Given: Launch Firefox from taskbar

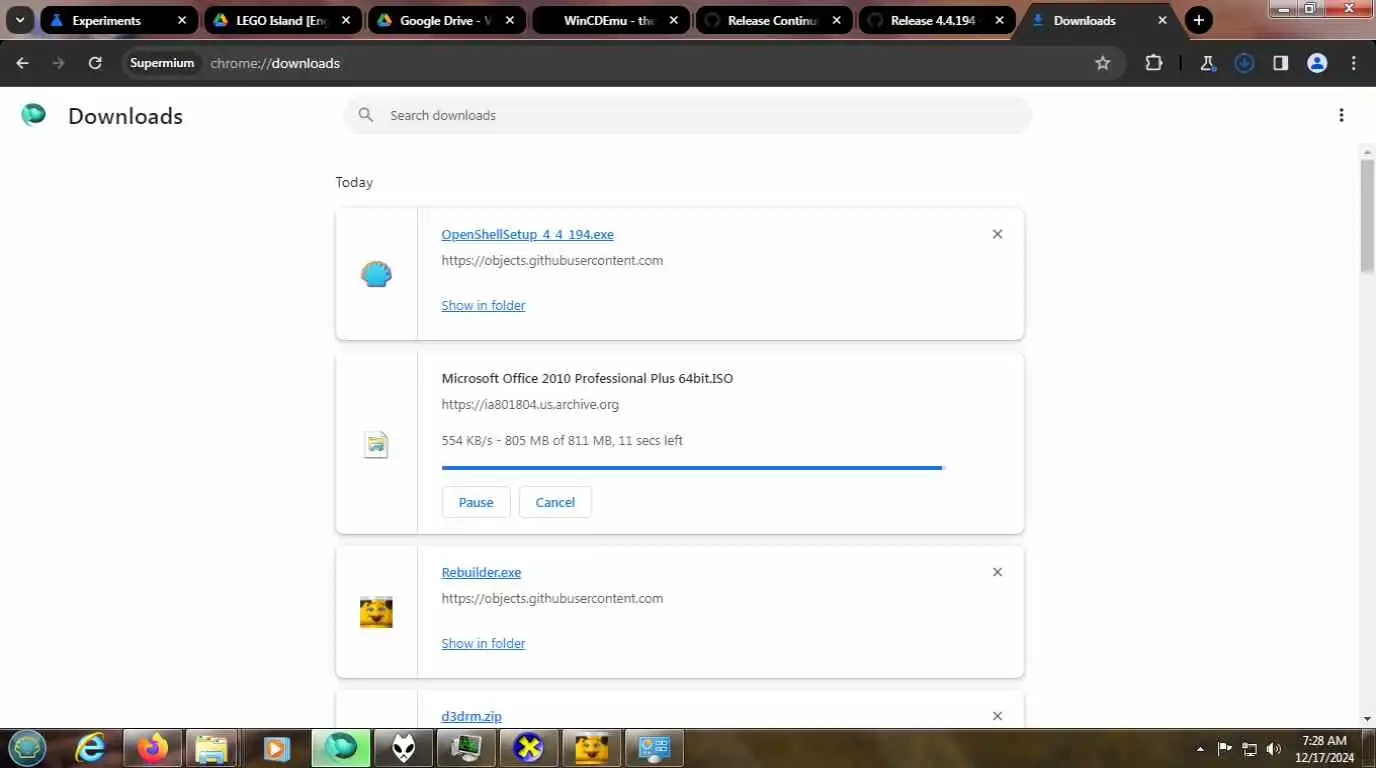Looking at the screenshot, I should click(153, 748).
